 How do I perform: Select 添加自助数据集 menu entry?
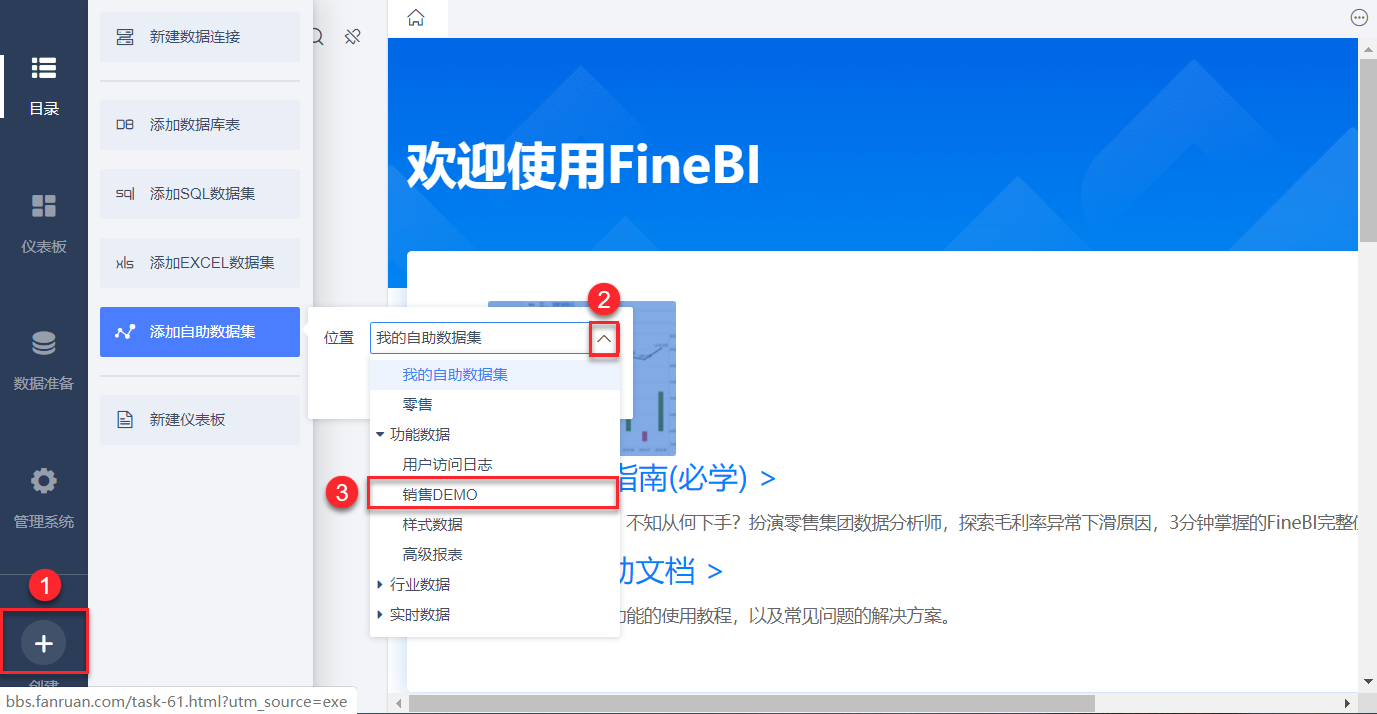[x=200, y=332]
